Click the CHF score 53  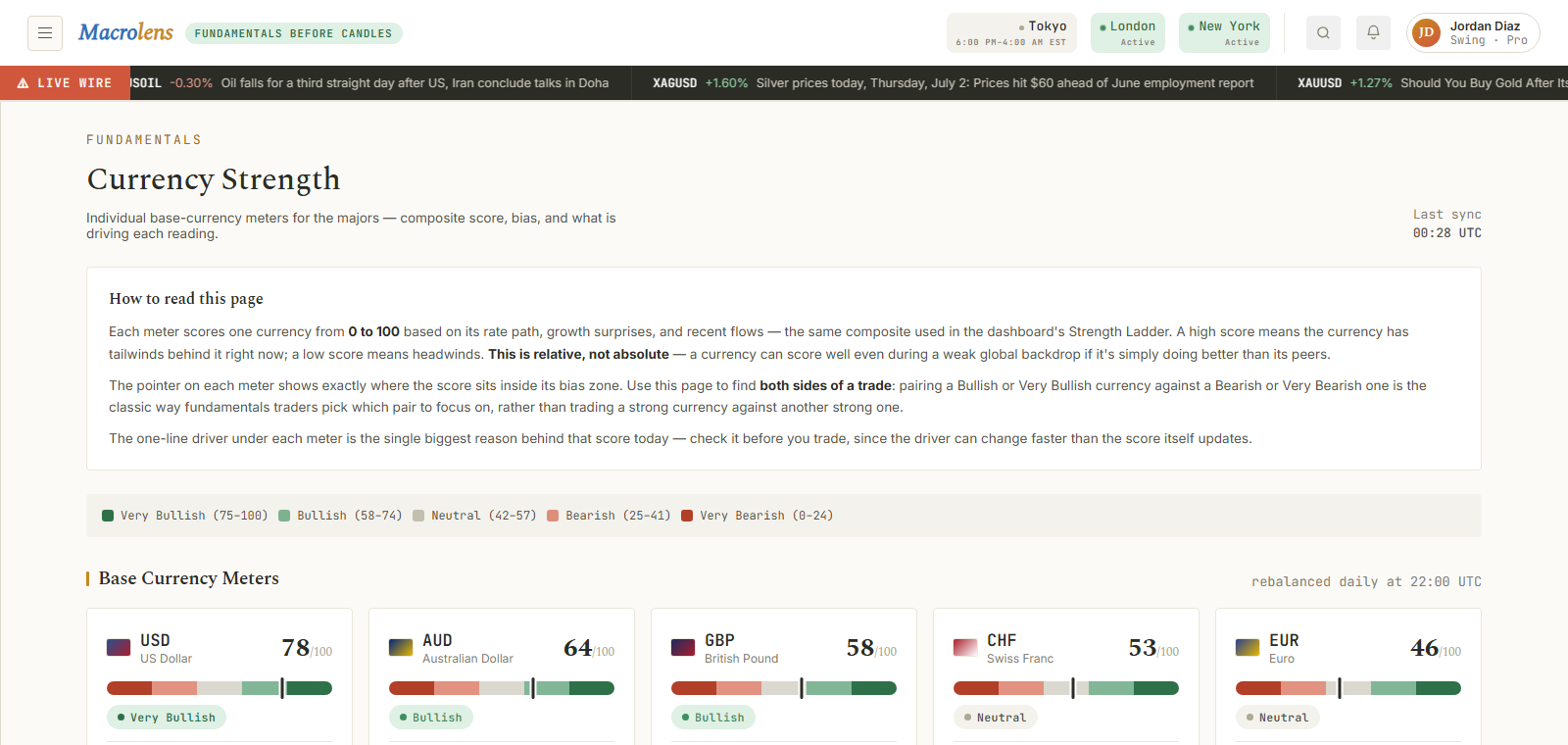(x=1143, y=648)
